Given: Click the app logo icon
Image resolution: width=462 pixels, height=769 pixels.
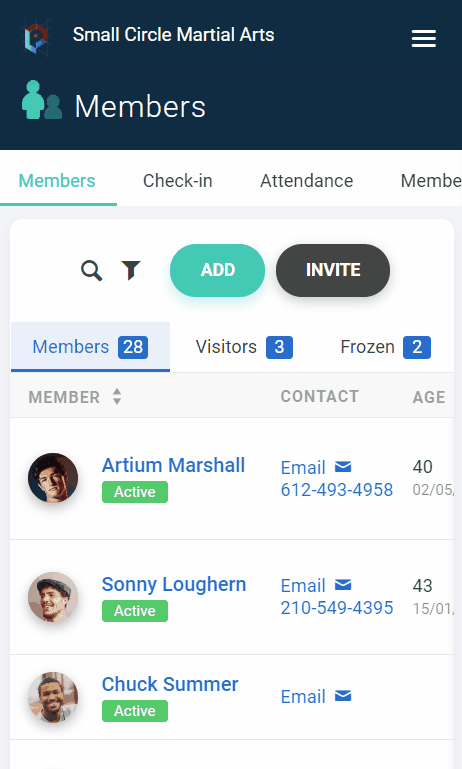Looking at the screenshot, I should click(37, 38).
